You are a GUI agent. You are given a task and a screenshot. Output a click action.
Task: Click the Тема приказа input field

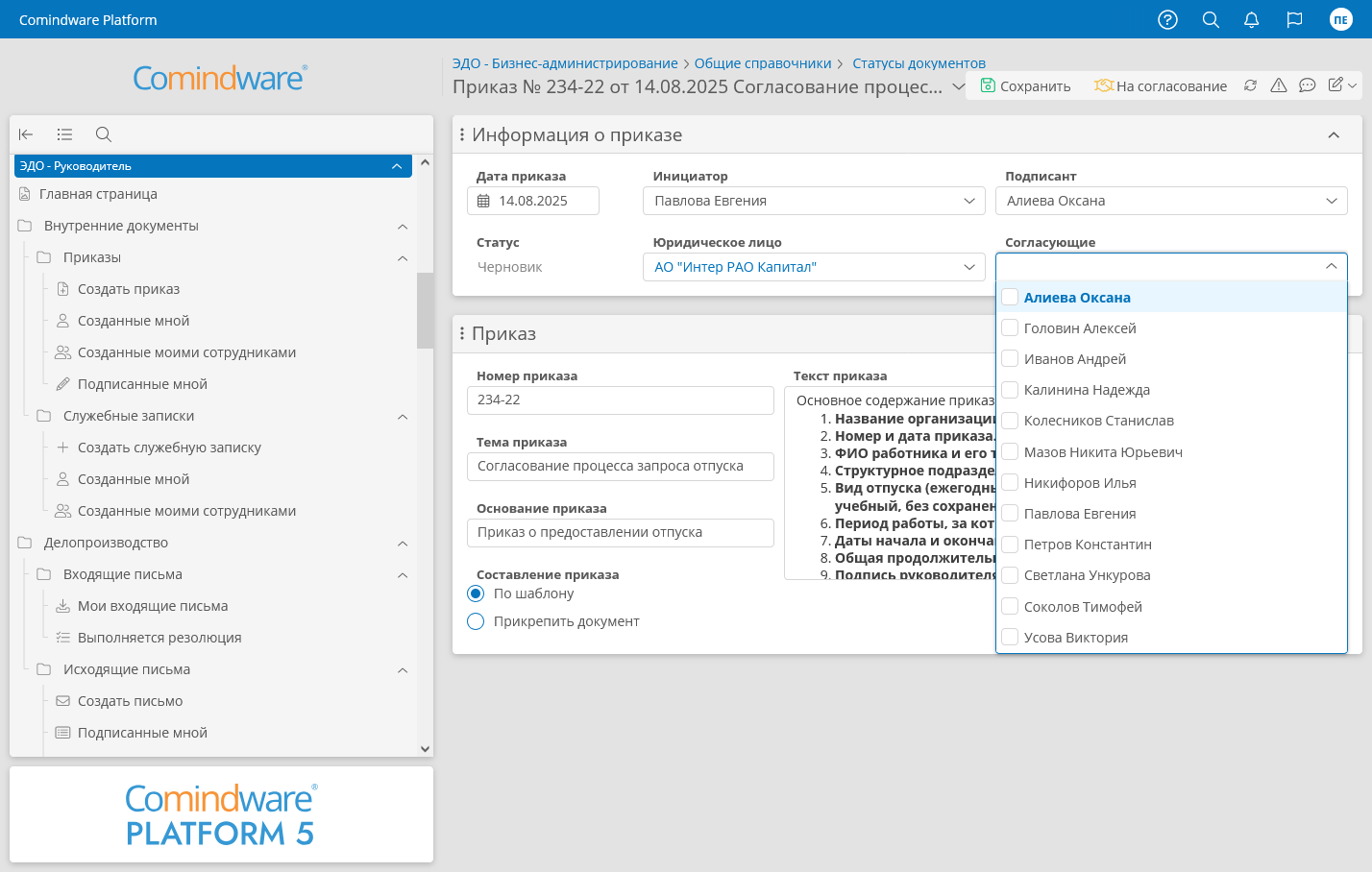tap(621, 467)
